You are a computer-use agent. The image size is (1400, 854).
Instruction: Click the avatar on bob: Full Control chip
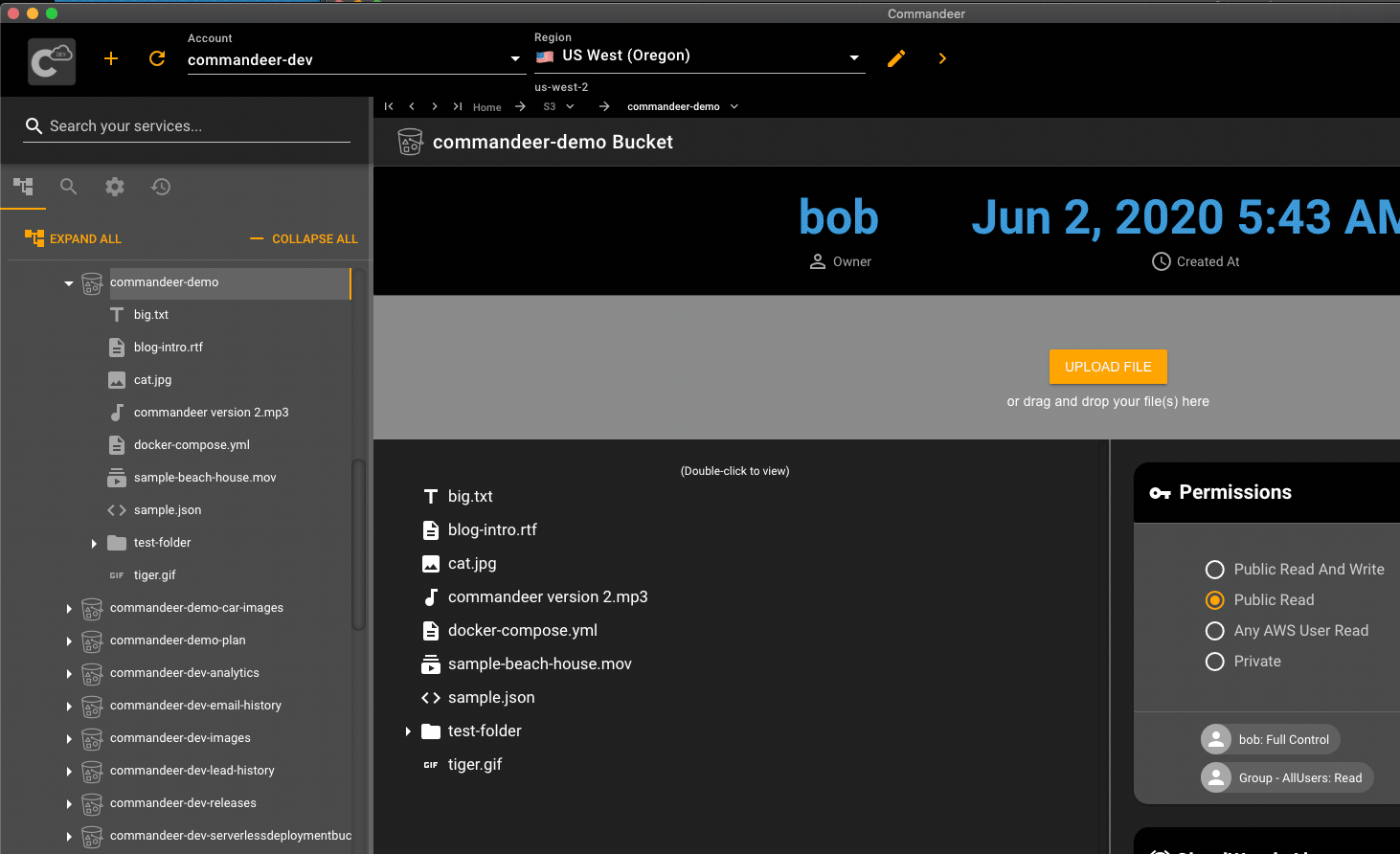click(x=1216, y=739)
